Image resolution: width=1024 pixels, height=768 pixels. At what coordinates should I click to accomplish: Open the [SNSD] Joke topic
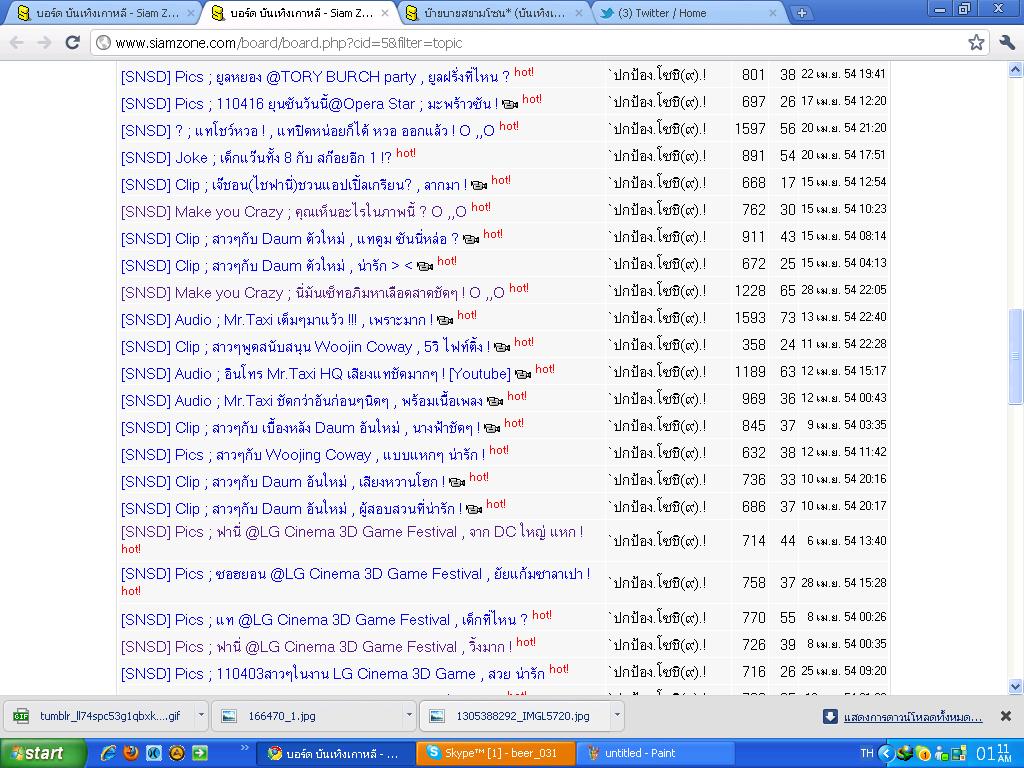[256, 157]
